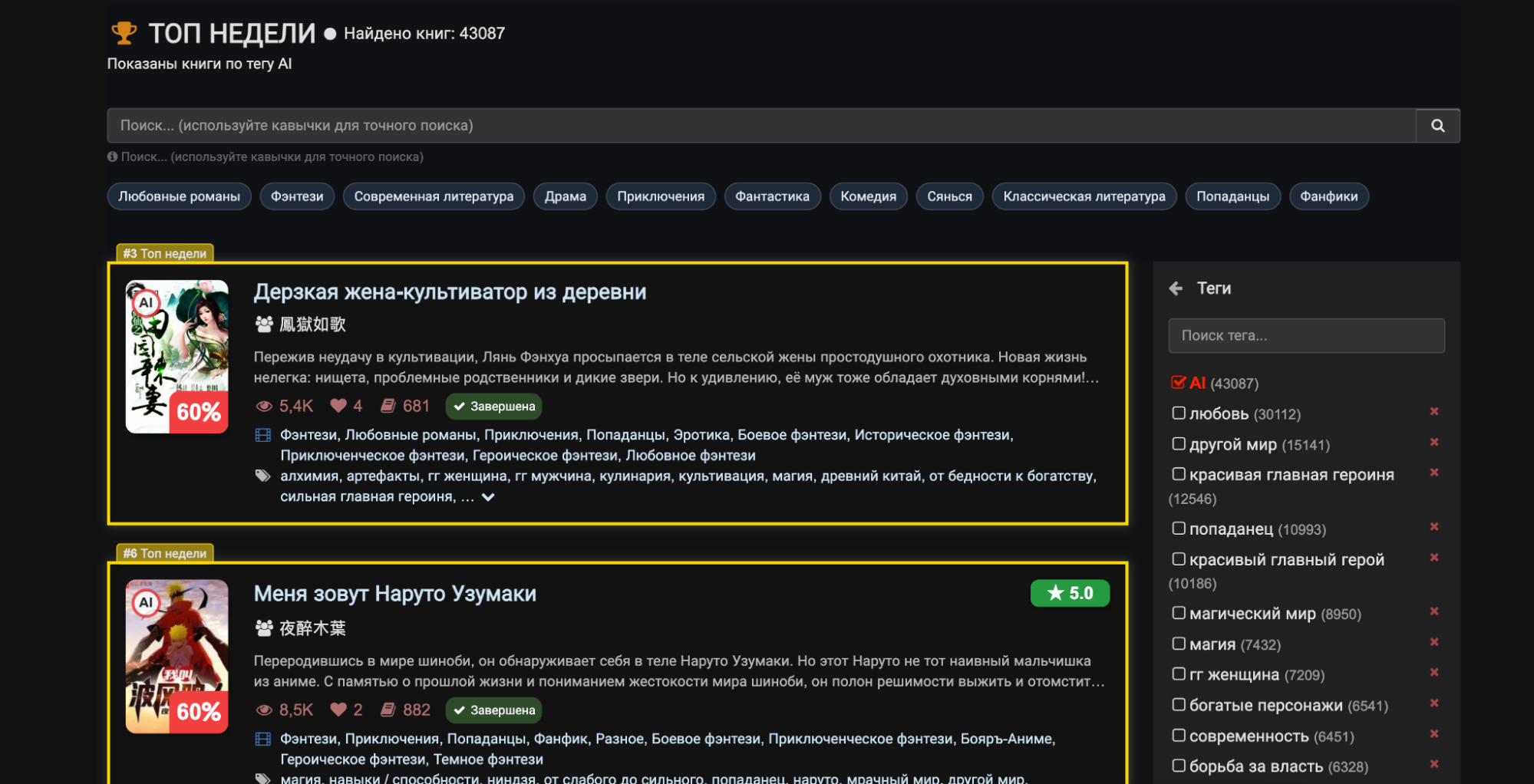Click the red X next to магия
This screenshot has height=784, width=1534.
tap(1433, 642)
